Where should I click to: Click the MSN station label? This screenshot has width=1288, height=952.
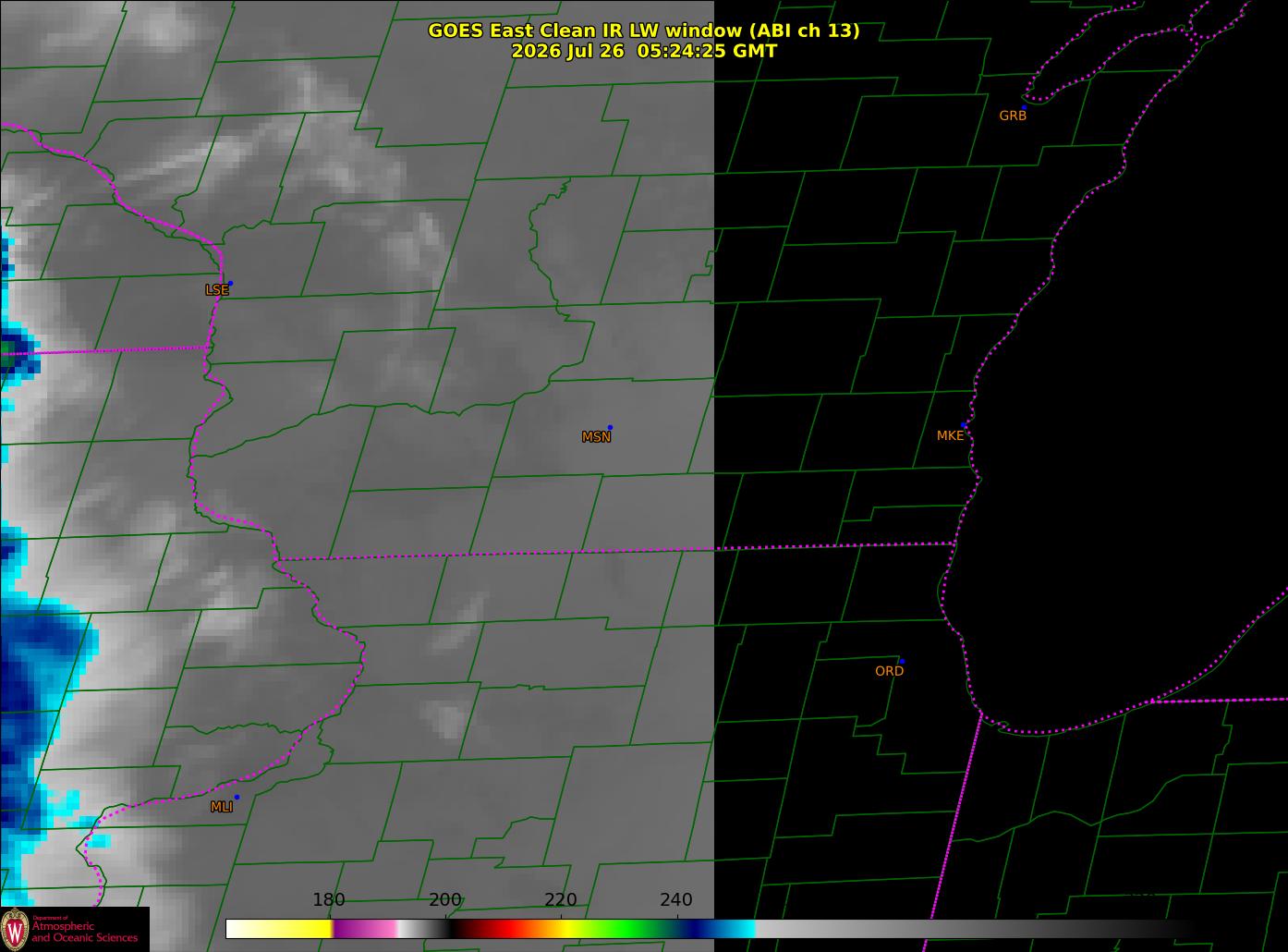(596, 437)
